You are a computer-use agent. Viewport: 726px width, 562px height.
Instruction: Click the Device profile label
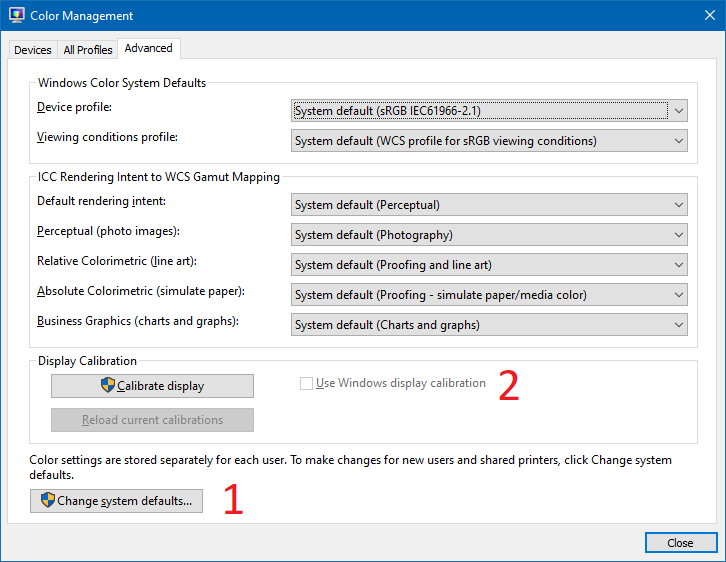click(x=75, y=107)
